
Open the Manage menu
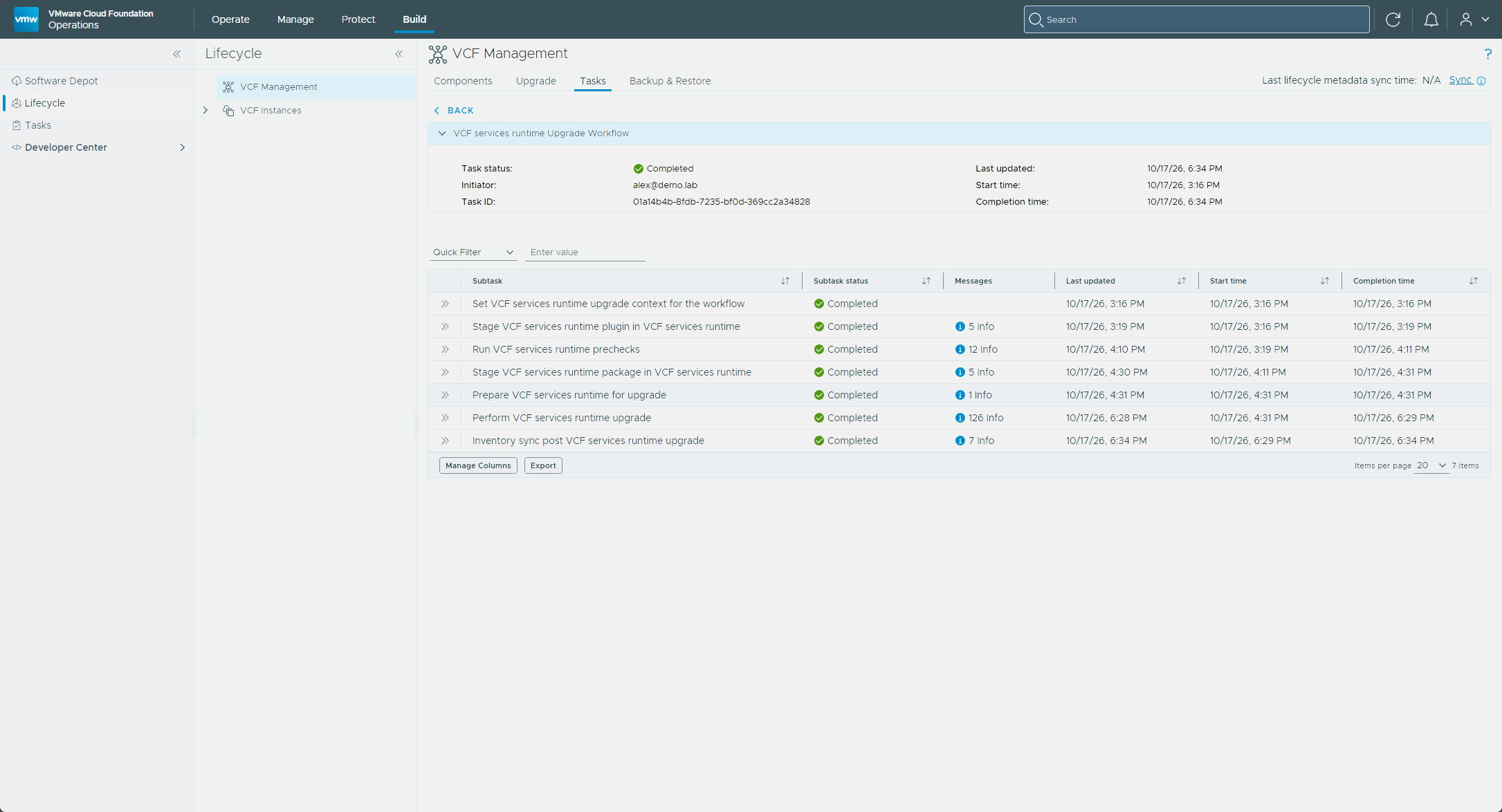click(x=295, y=19)
